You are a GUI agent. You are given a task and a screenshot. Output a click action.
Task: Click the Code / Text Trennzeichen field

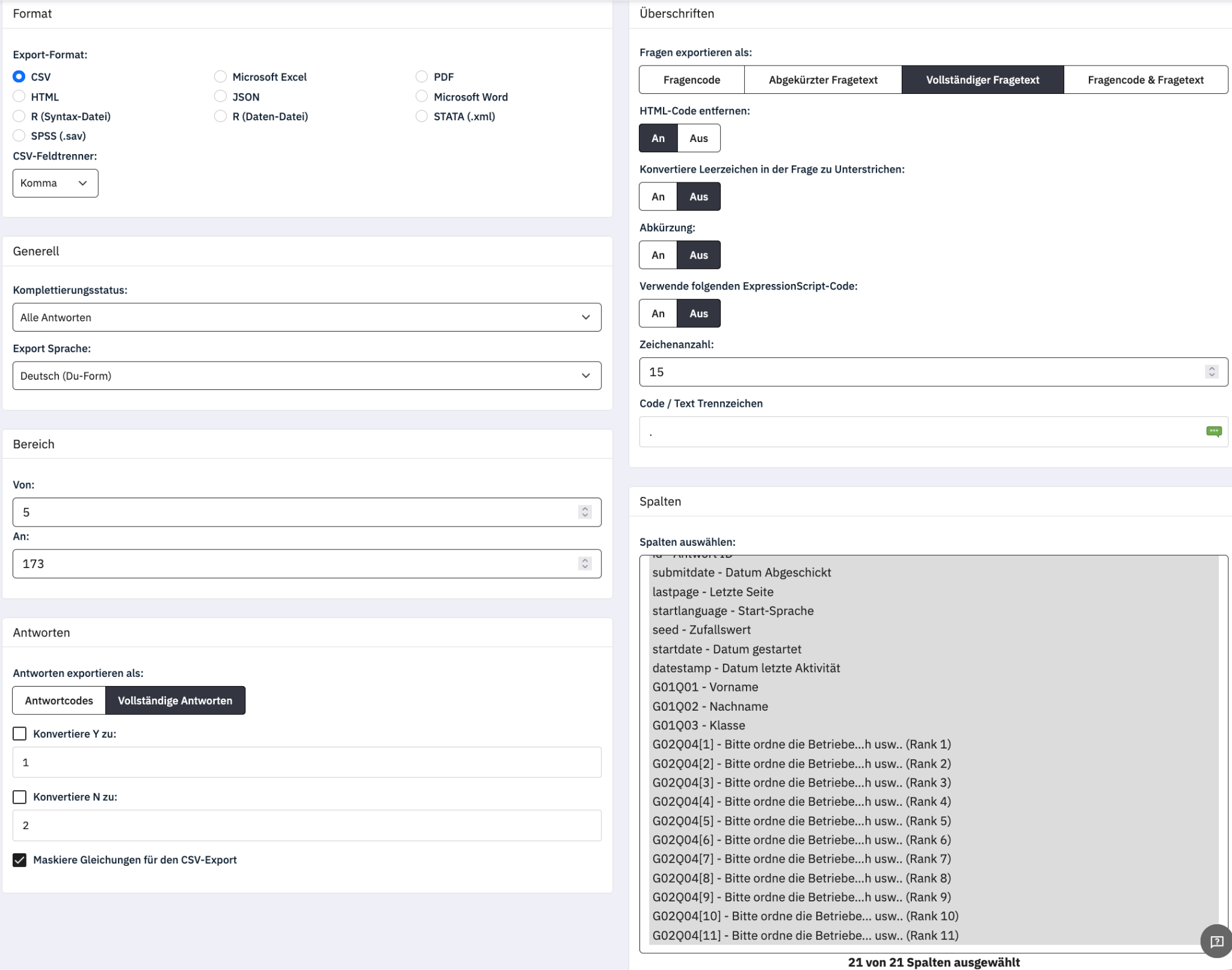coord(934,431)
